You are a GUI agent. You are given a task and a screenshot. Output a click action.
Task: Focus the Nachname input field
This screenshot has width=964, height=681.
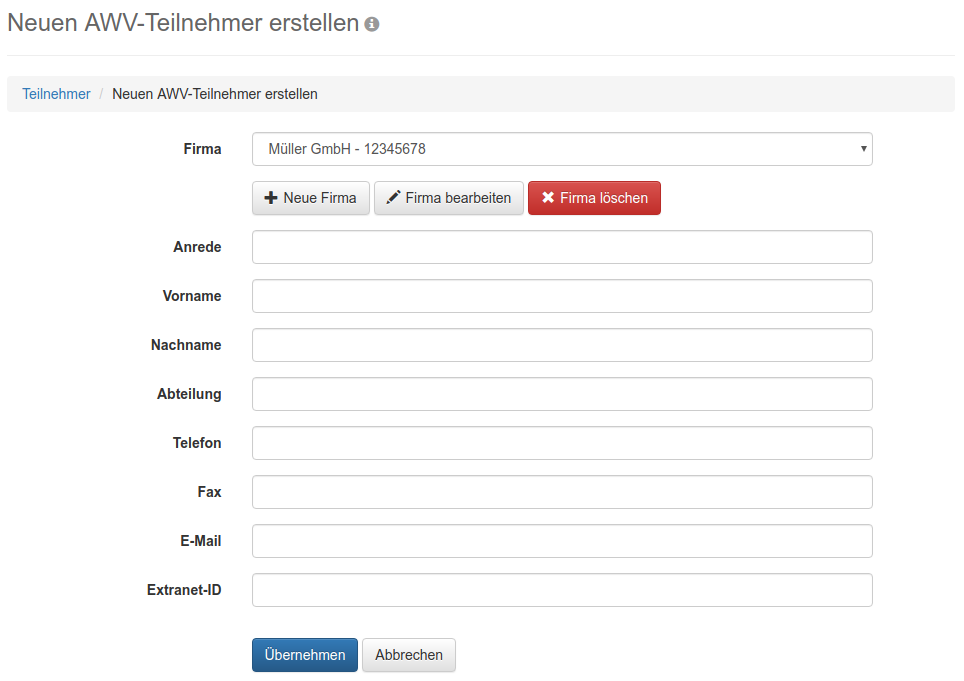click(562, 345)
